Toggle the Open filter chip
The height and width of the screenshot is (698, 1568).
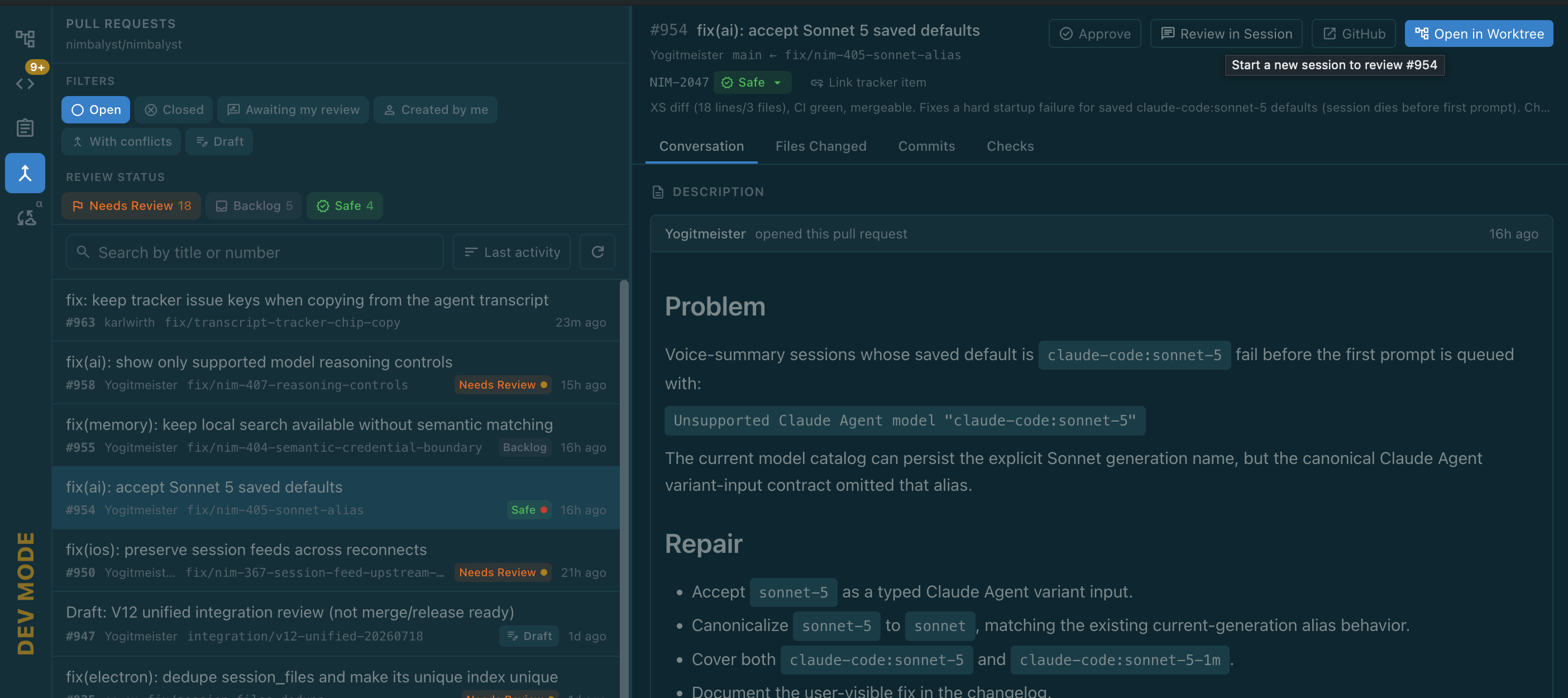pos(95,109)
